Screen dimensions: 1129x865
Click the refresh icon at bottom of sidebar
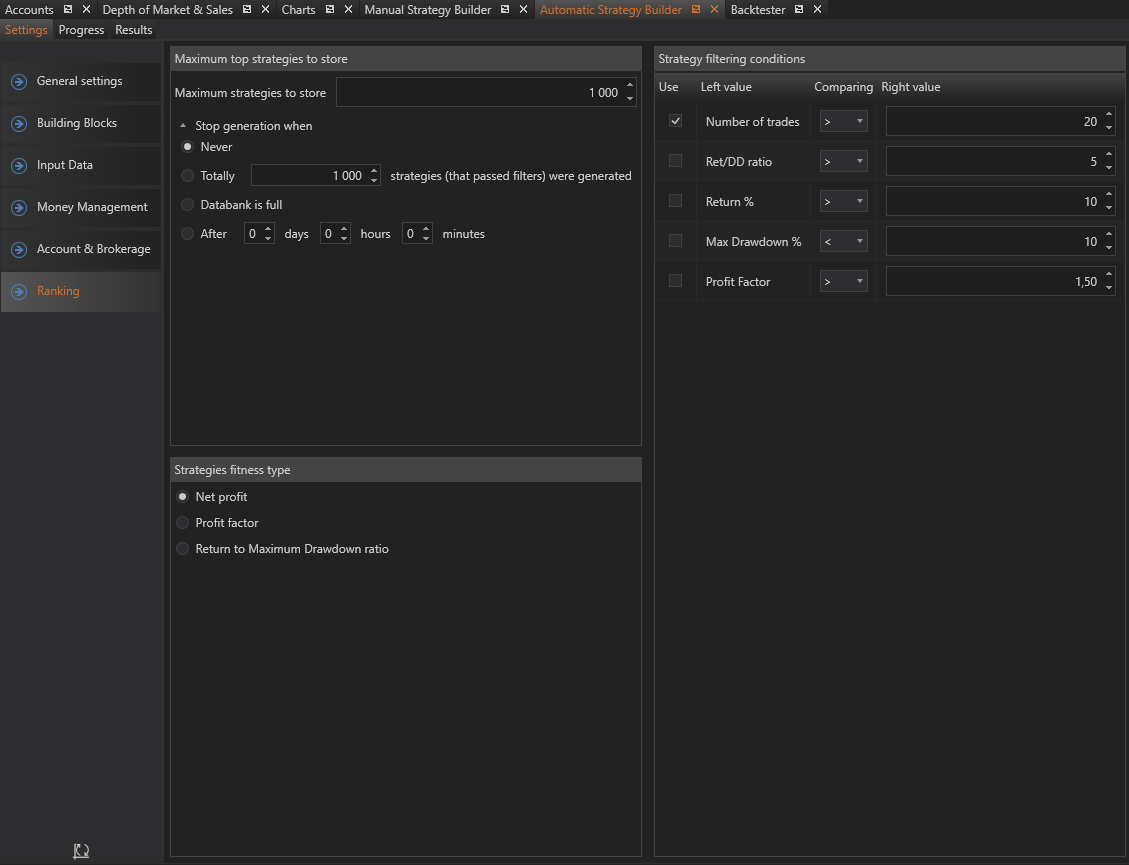pos(81,851)
